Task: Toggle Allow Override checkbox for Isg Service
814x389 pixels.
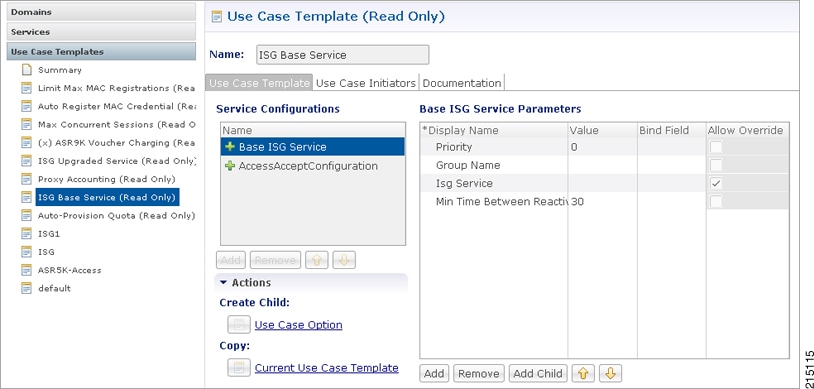Action: [x=716, y=183]
